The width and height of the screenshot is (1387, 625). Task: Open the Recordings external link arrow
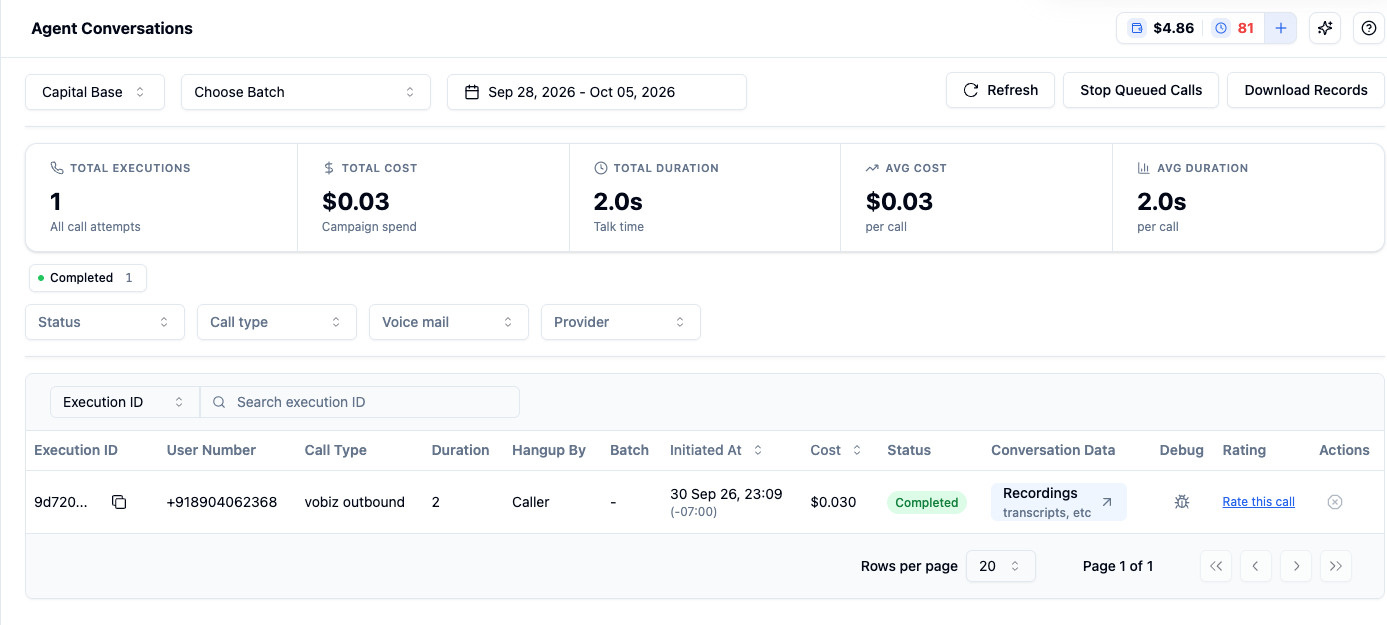[x=1106, y=502]
